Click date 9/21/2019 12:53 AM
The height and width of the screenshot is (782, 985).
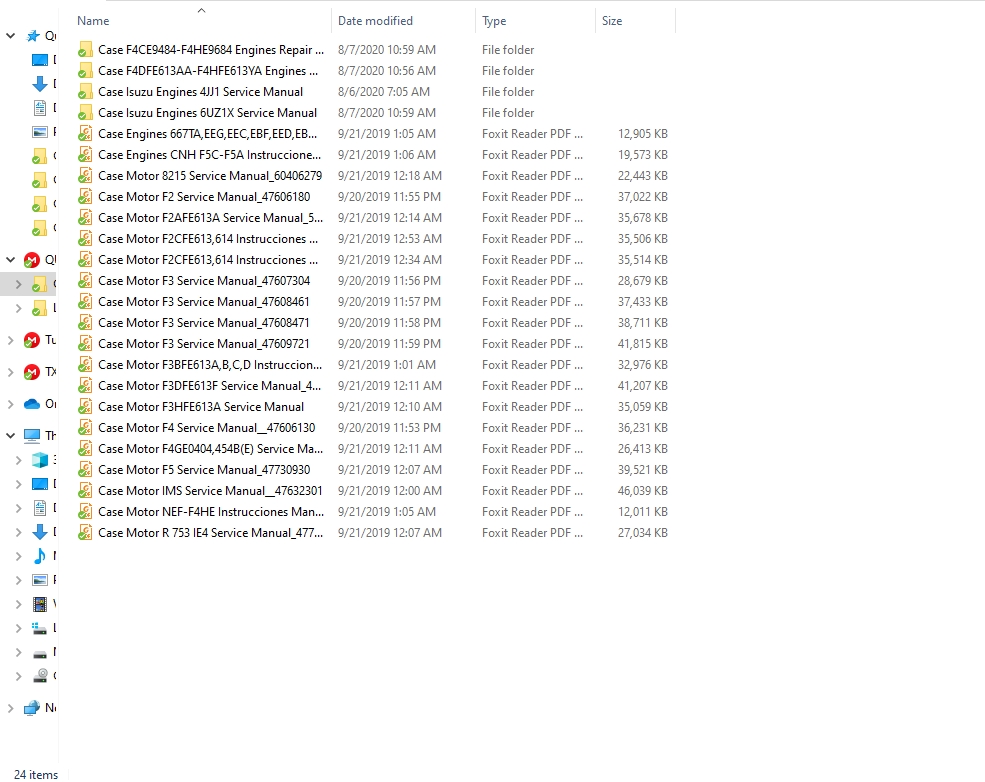click(389, 239)
